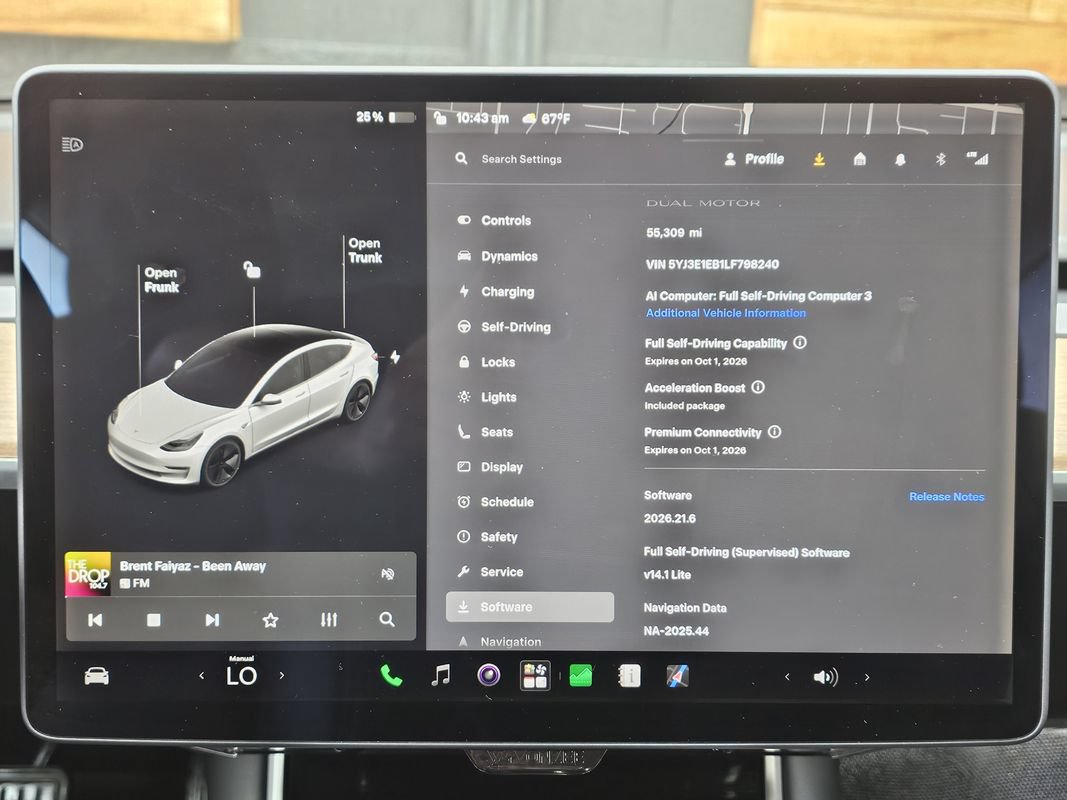
Task: Open Additional Vehicle Information link
Action: (725, 313)
